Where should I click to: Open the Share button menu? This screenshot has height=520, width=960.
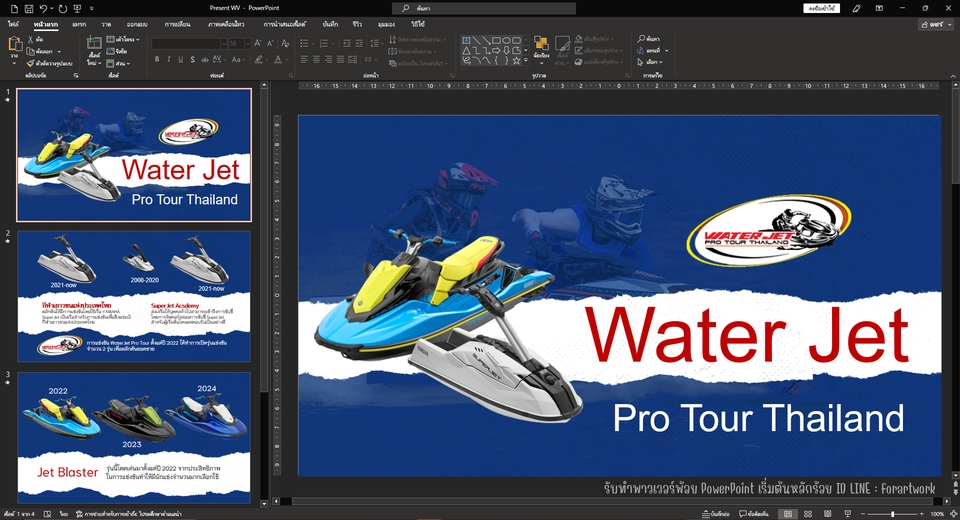(936, 24)
